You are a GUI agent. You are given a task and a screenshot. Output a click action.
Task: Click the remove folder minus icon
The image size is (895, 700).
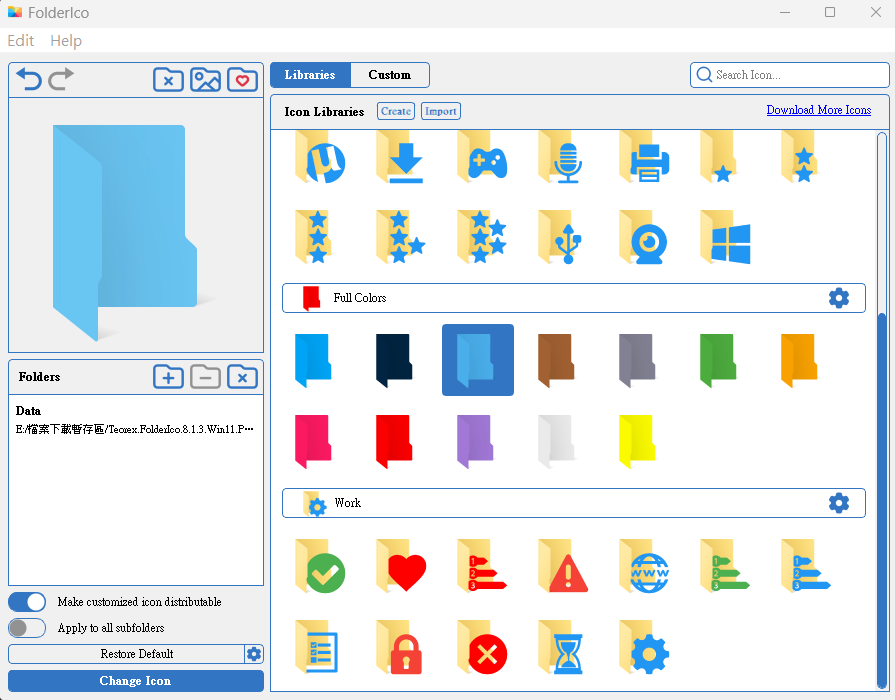click(x=205, y=377)
